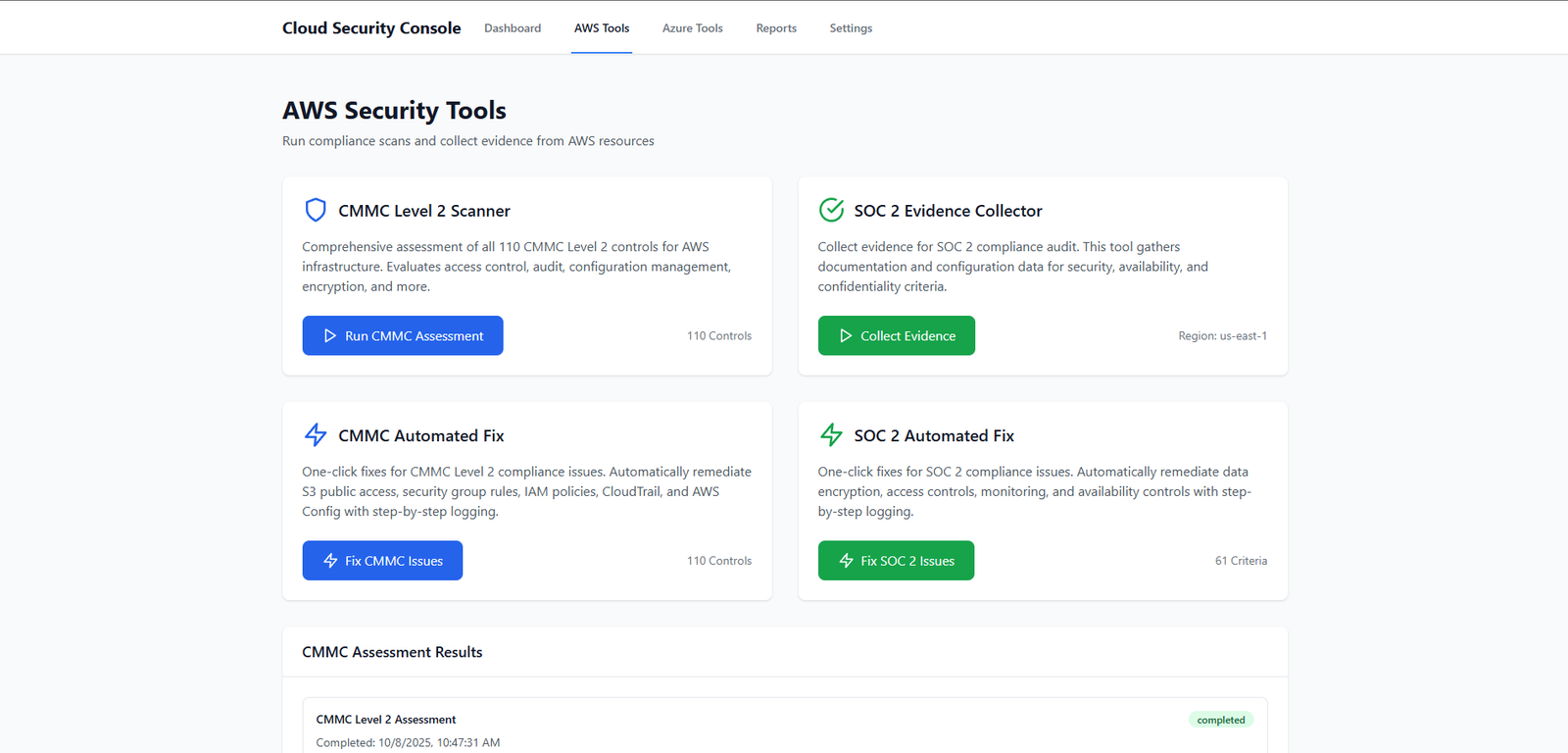The image size is (1568, 753).
Task: Click the Run compliance scans subtitle text
Action: point(468,141)
